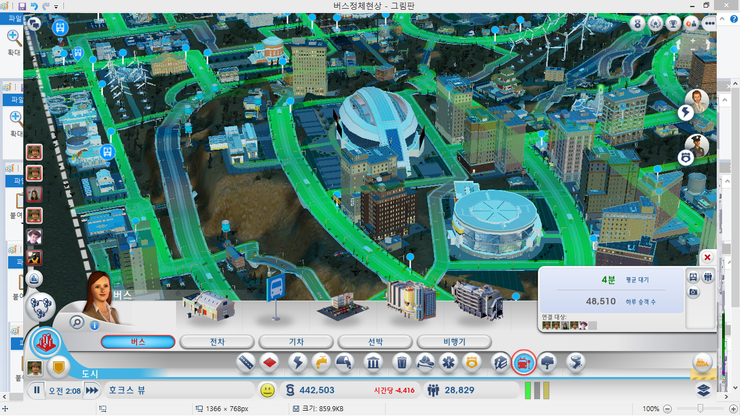This screenshot has height=416, width=740.
Task: Open the power utilities lightning icon
Action: (x=297, y=362)
